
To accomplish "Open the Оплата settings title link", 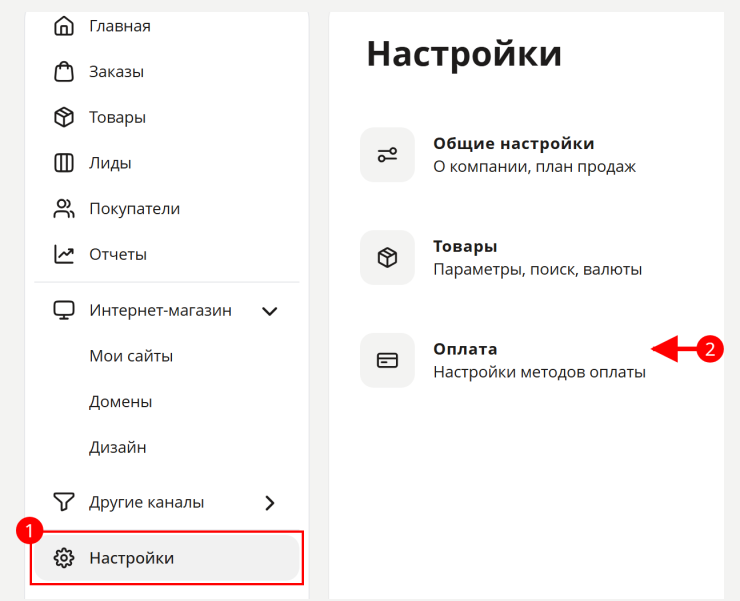I will pyautogui.click(x=465, y=349).
